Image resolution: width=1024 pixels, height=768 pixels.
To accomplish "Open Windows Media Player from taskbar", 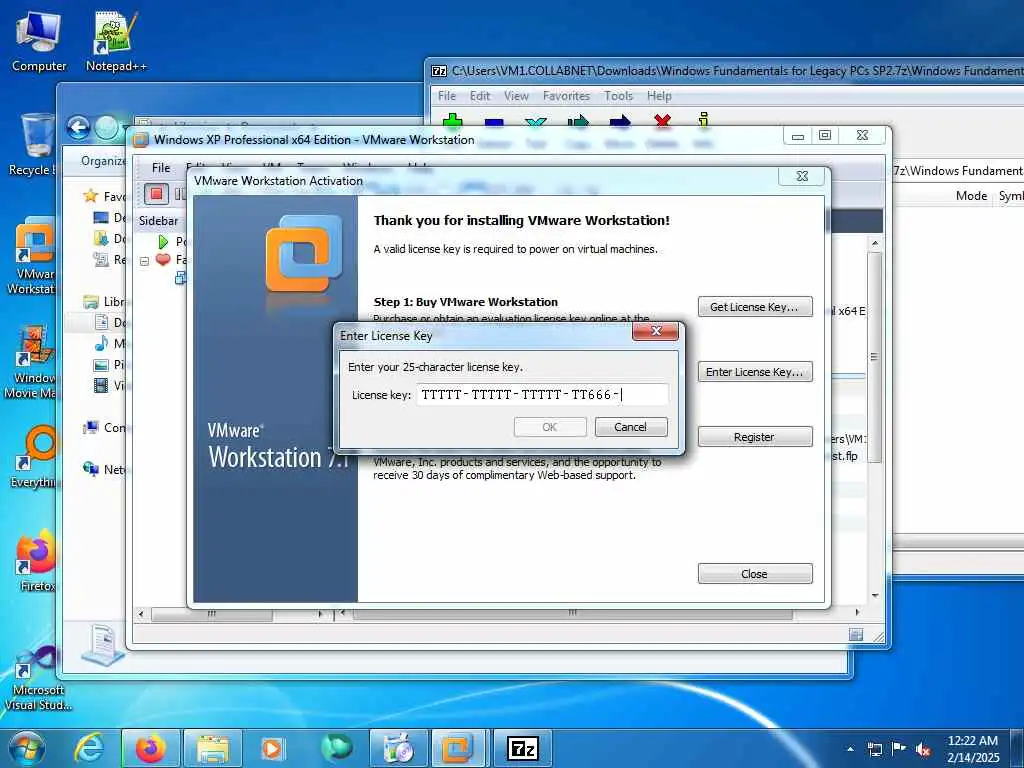I will pyautogui.click(x=272, y=748).
